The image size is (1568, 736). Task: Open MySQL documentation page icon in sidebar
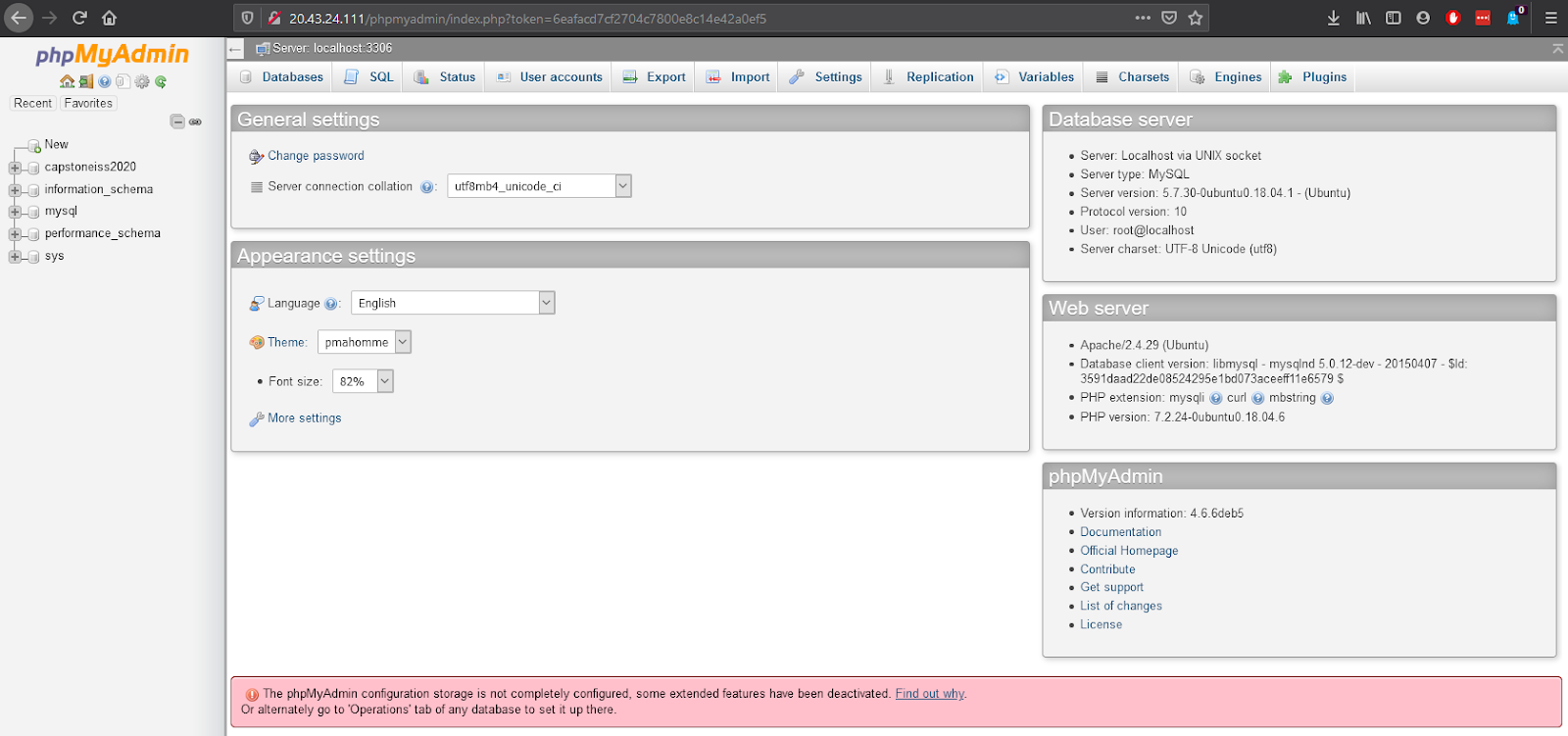click(123, 81)
